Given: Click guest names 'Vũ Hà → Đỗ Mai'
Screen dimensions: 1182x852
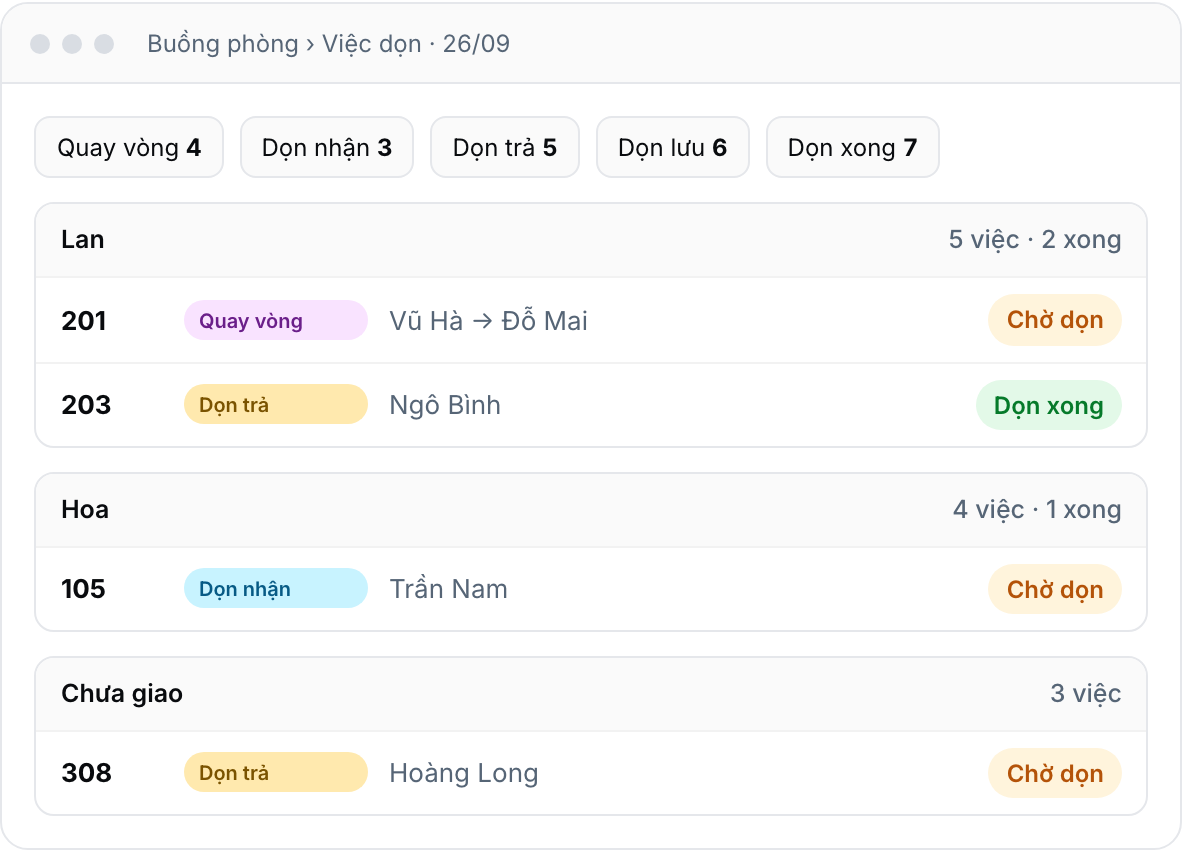Looking at the screenshot, I should pyautogui.click(x=488, y=320).
